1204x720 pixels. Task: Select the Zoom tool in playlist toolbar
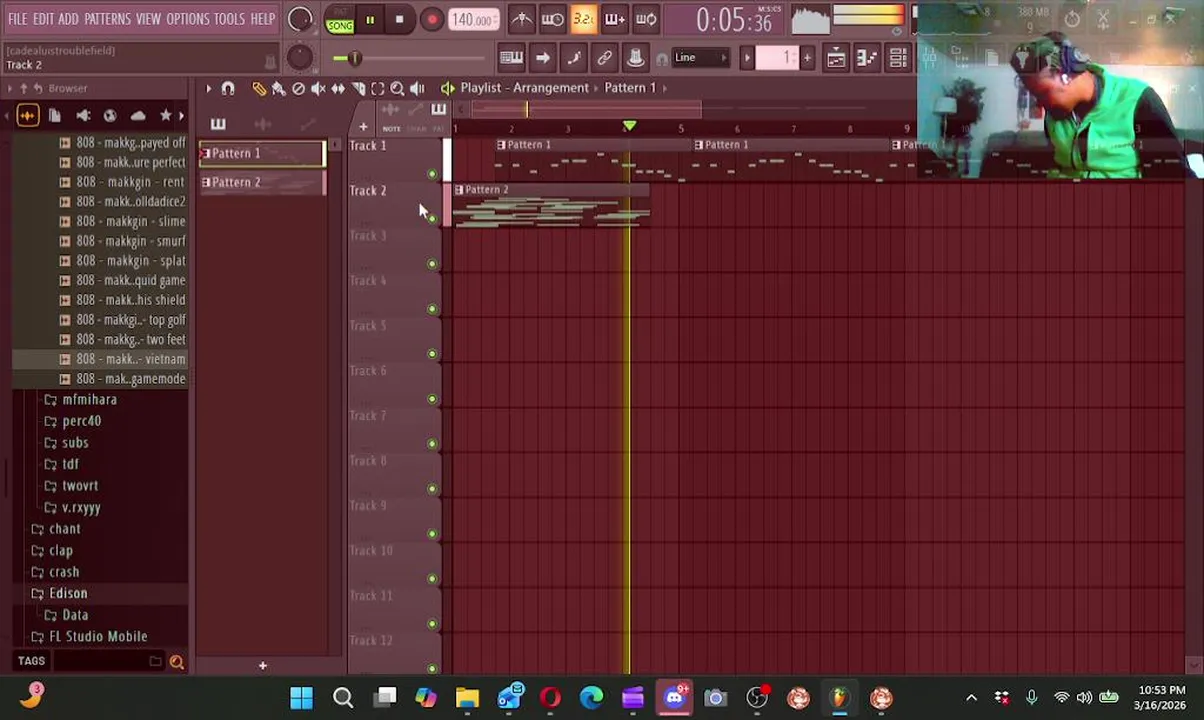pos(397,88)
